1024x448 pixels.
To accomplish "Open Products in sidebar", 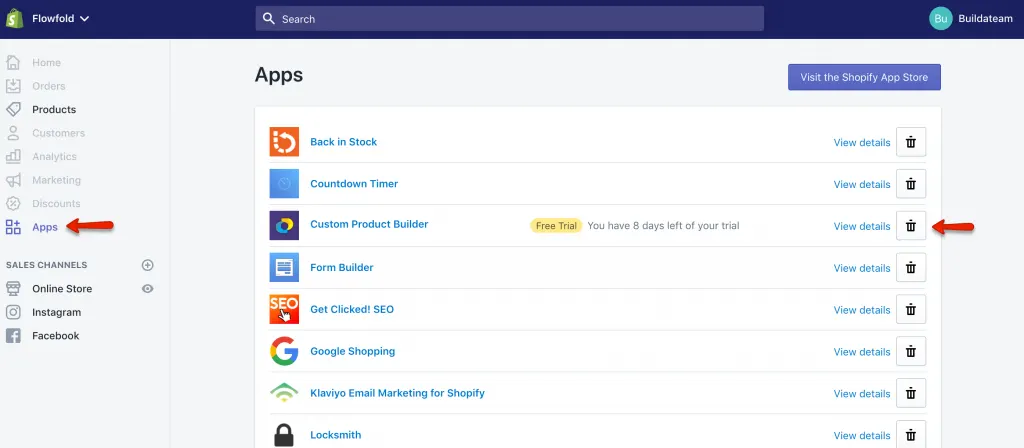I will point(54,110).
